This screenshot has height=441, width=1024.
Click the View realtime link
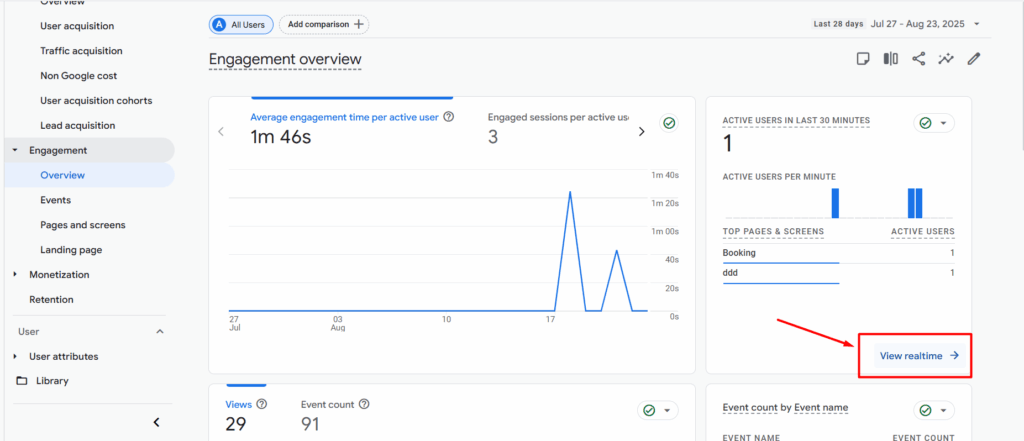(918, 355)
